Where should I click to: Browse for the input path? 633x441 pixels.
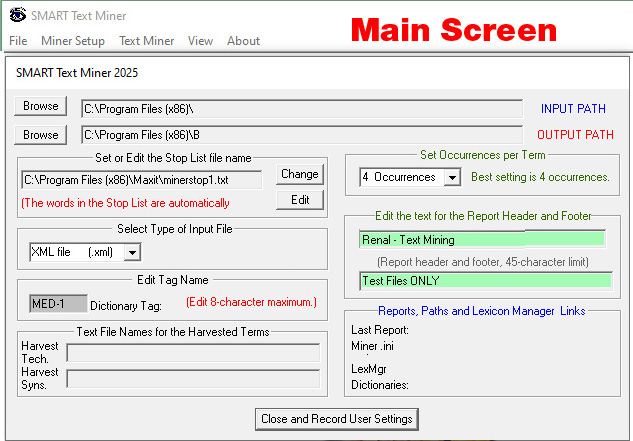[40, 106]
